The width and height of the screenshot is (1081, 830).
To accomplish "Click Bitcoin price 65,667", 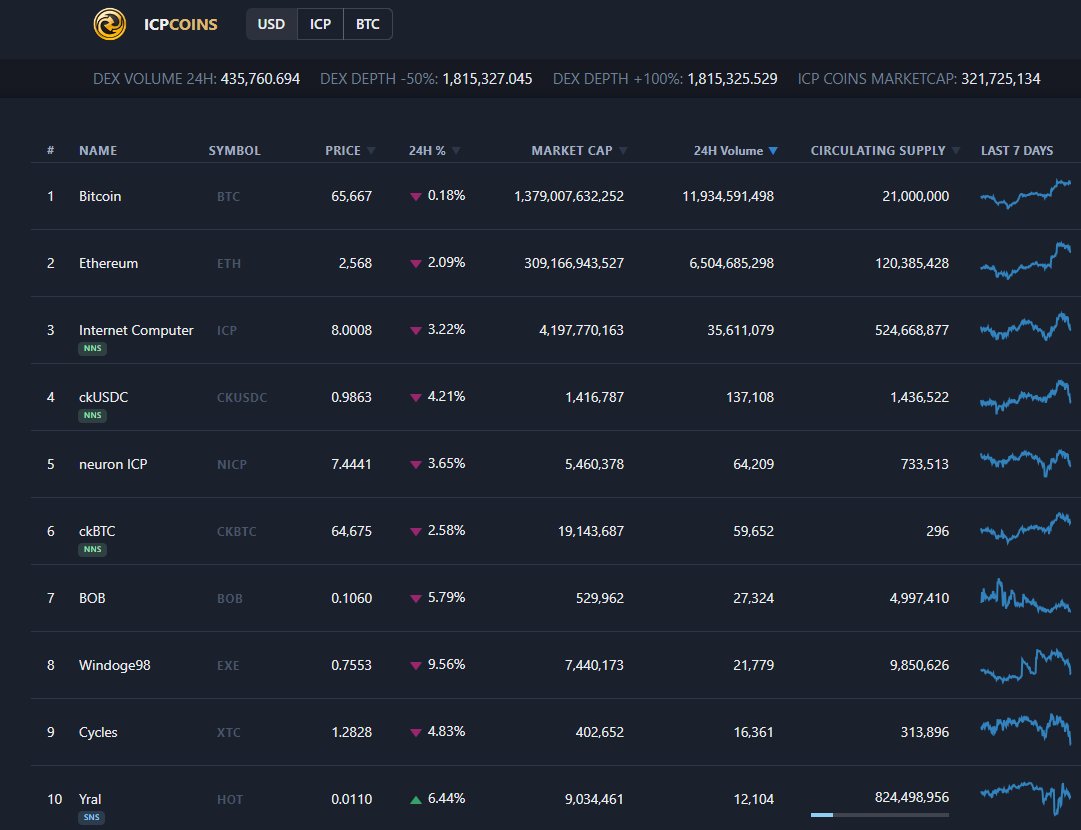I will click(352, 196).
